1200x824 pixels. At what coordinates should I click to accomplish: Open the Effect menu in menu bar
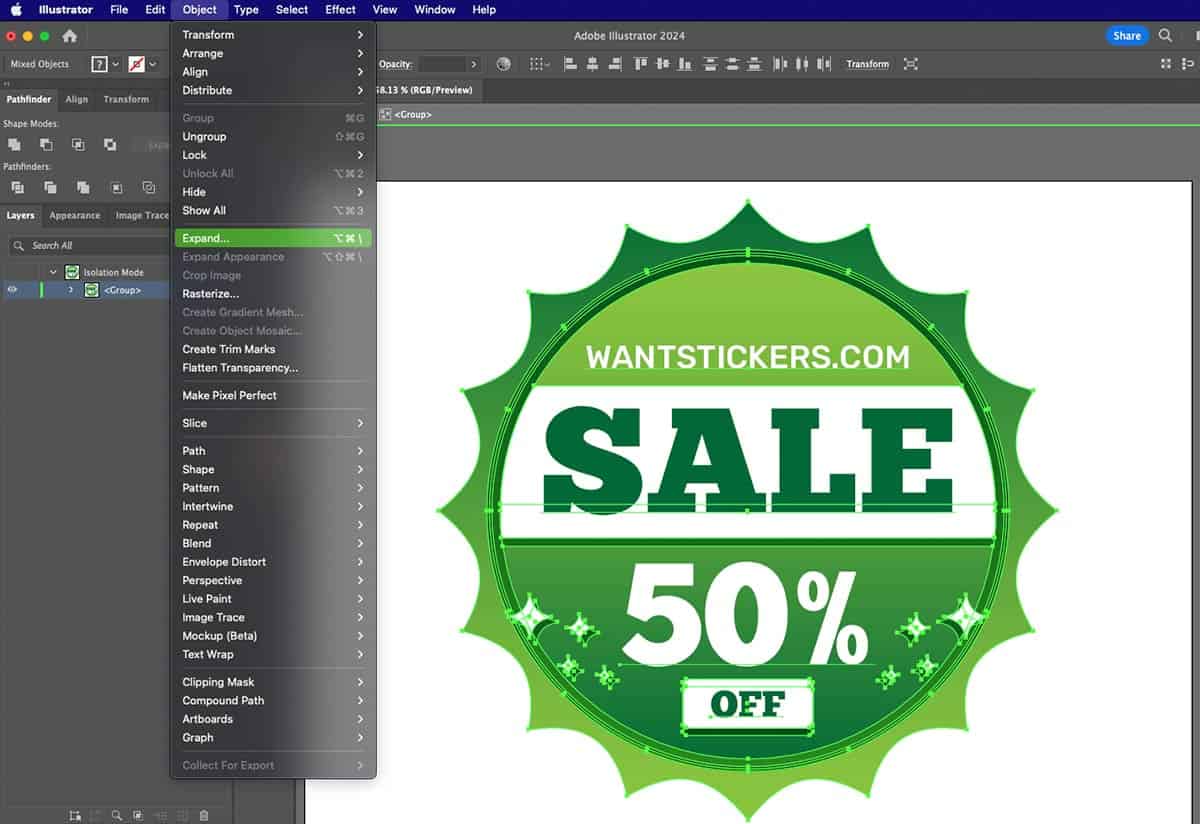coord(340,10)
